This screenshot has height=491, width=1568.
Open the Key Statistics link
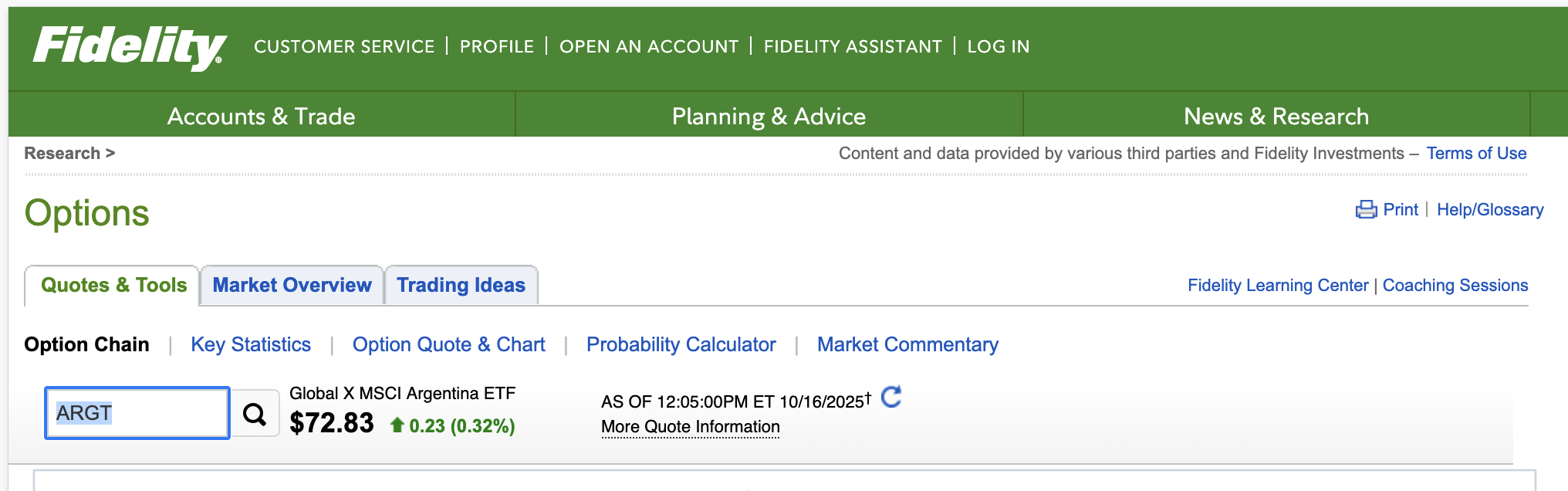[251, 344]
